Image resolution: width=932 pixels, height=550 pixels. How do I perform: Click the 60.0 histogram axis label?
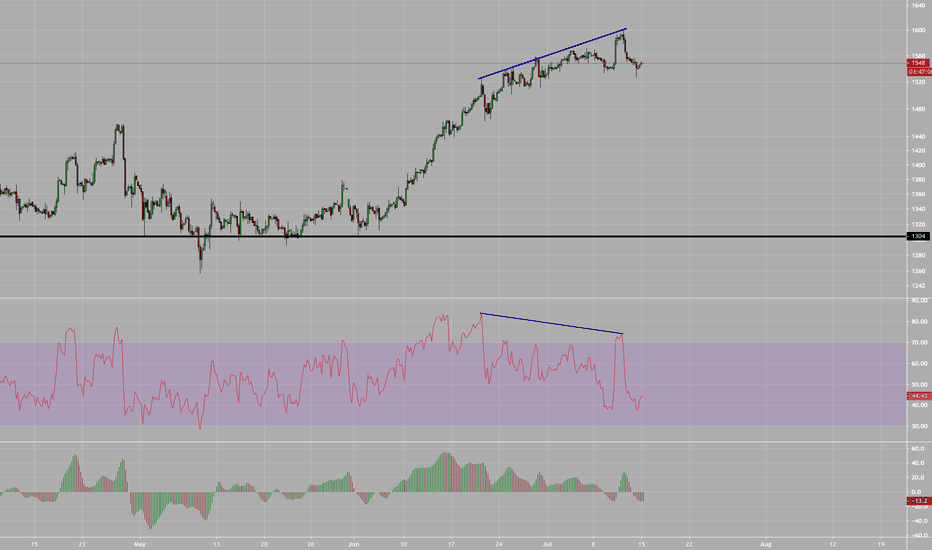(x=918, y=449)
